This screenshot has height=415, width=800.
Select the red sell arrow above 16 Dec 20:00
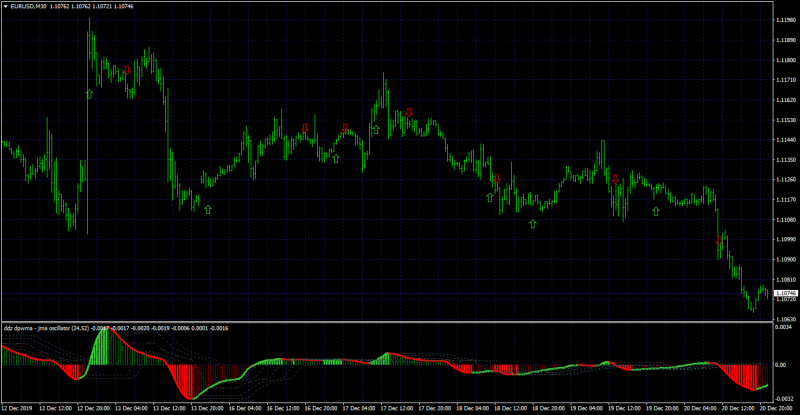coord(305,128)
